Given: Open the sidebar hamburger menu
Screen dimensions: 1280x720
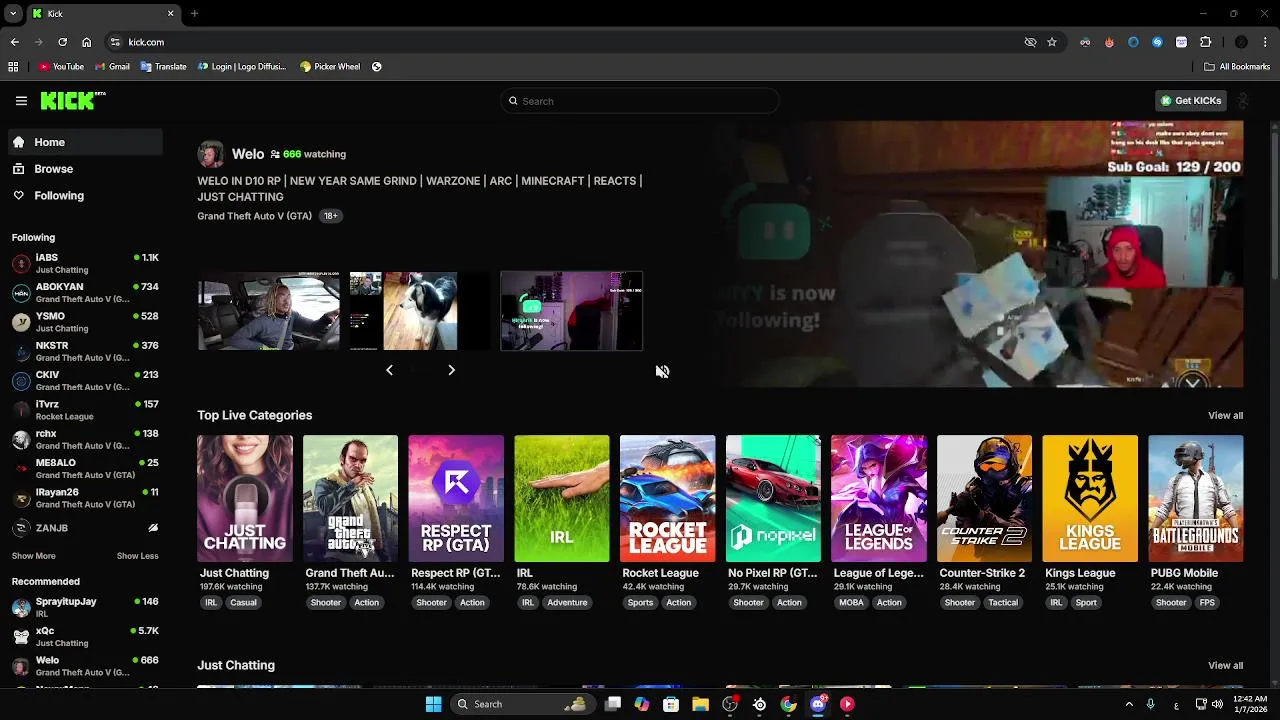Looking at the screenshot, I should click(x=21, y=101).
